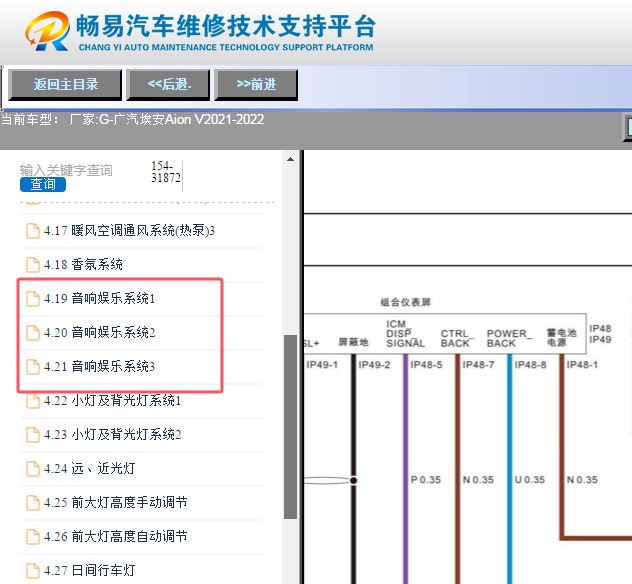Click the 蓄电池电源 pin label

pyautogui.click(x=561, y=337)
